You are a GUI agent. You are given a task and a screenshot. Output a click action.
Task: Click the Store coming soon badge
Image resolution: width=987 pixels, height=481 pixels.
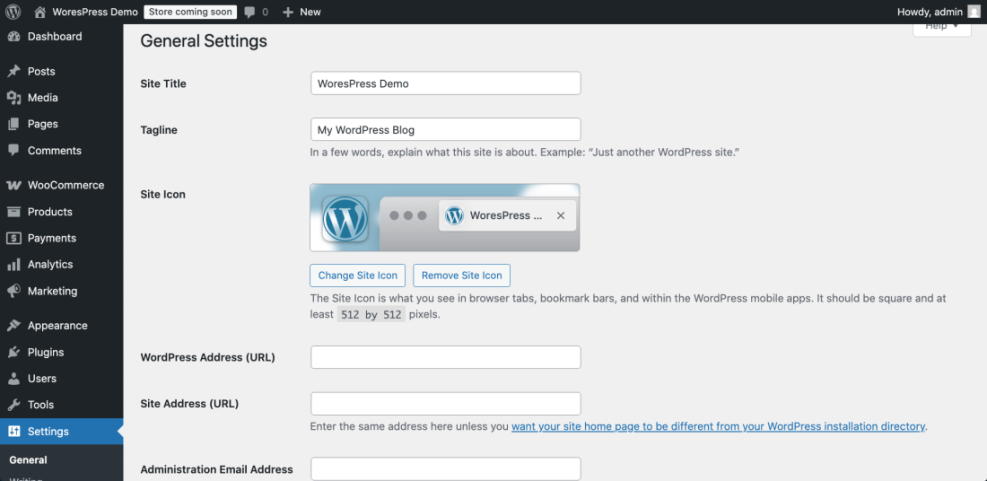coord(191,12)
